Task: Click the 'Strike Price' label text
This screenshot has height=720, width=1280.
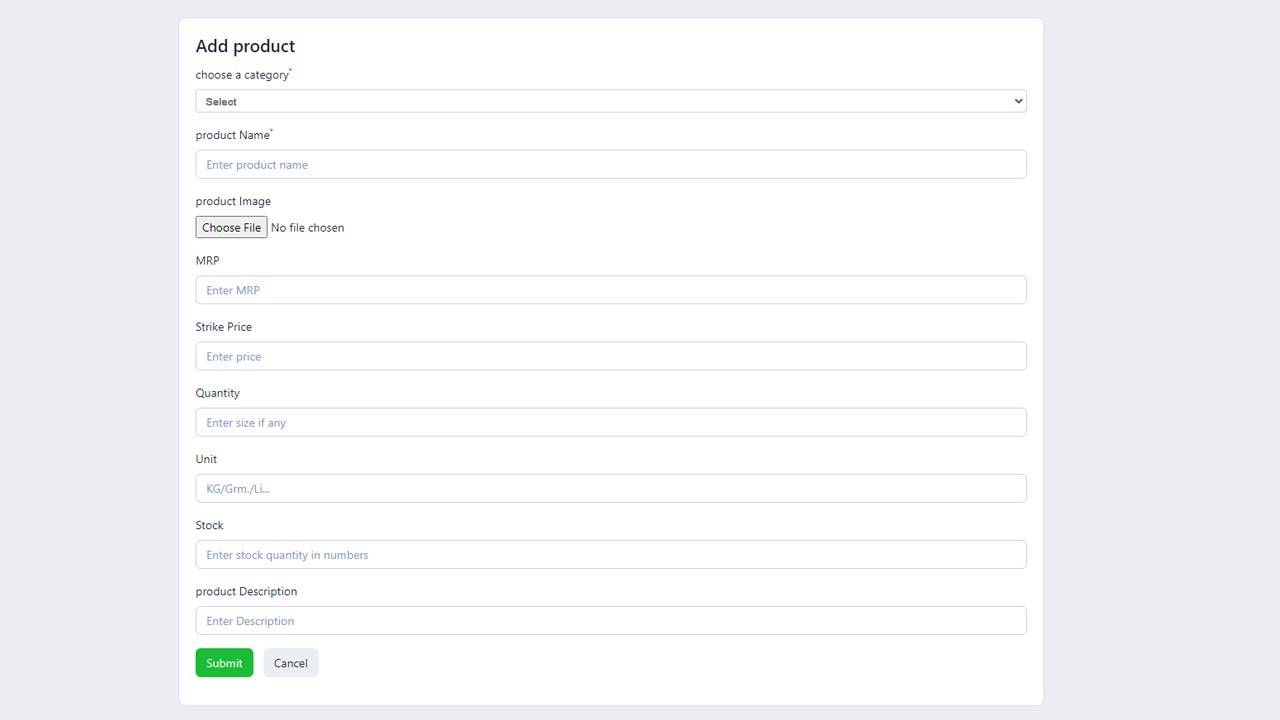Action: (x=224, y=327)
